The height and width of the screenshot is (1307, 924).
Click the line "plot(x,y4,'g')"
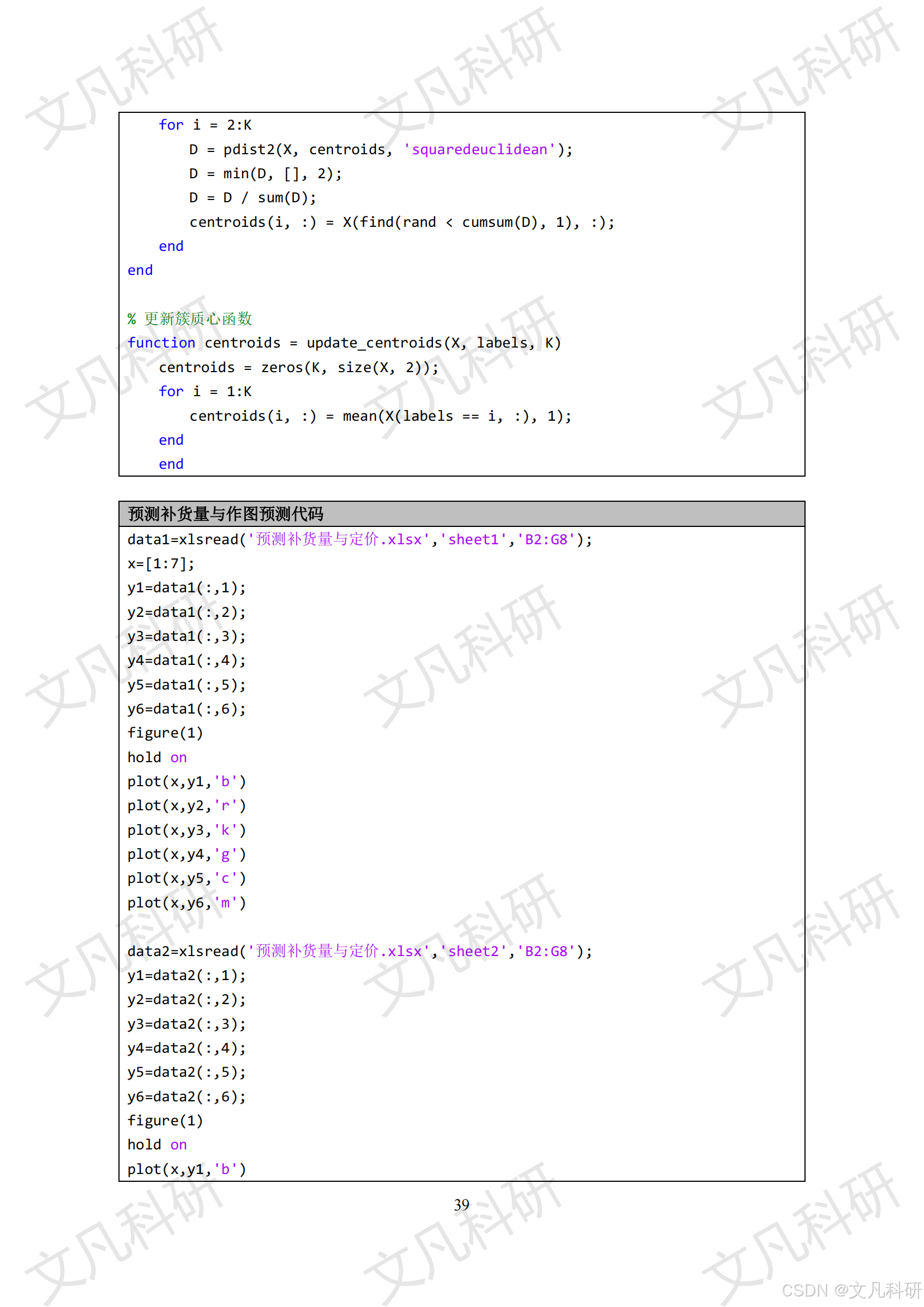point(187,854)
